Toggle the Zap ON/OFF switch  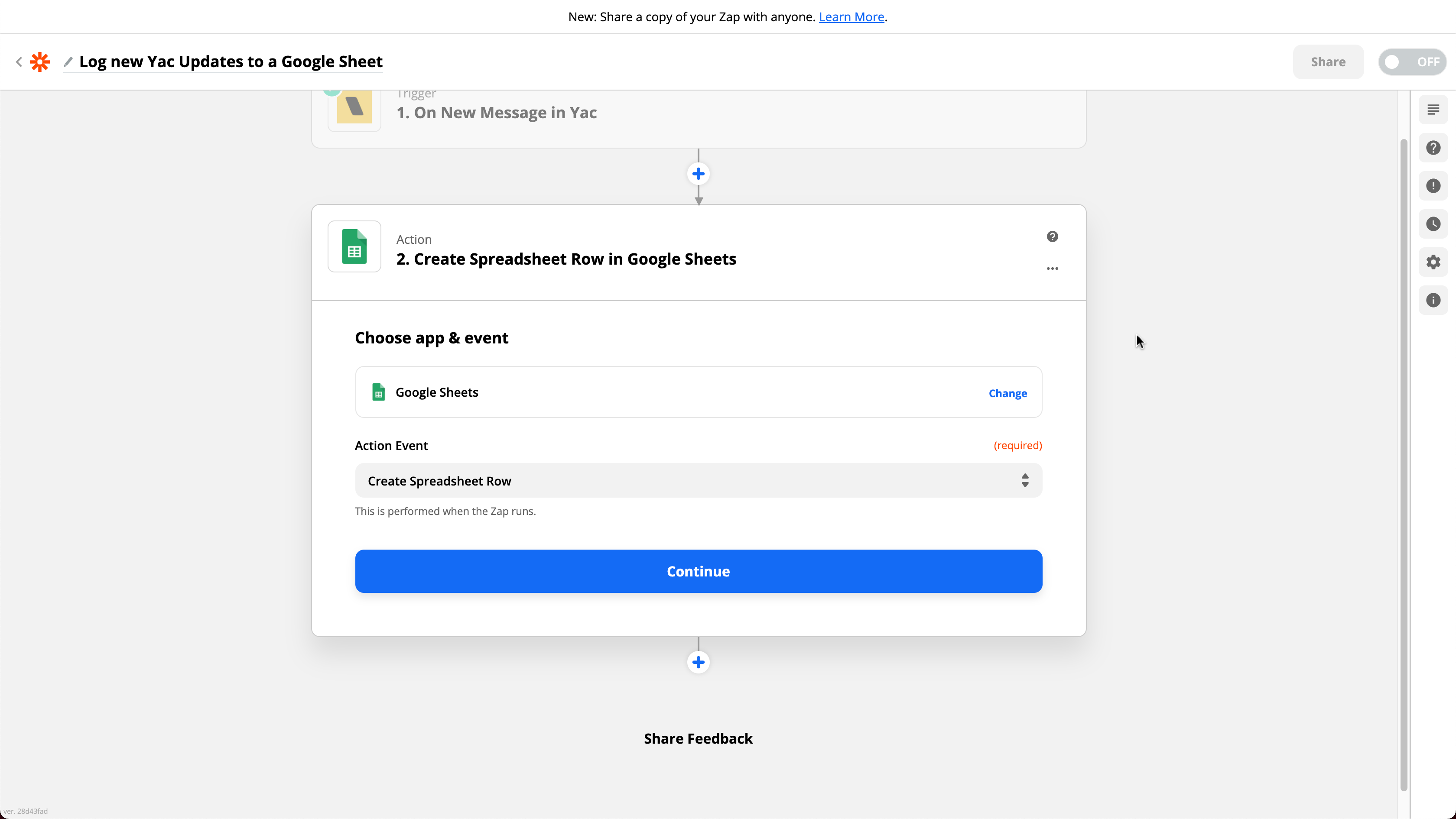(x=1411, y=62)
